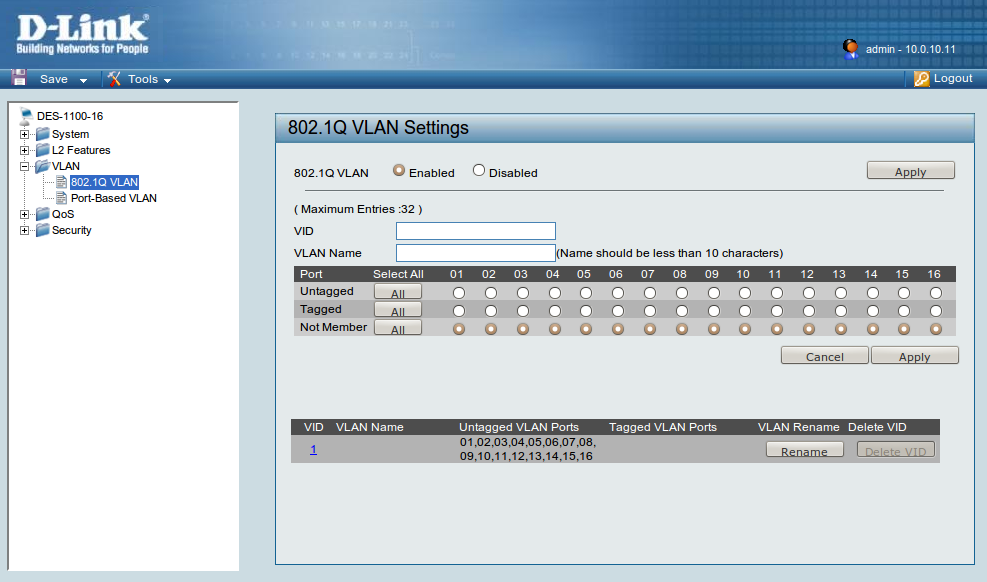Viewport: 987px width, 582px height.
Task: Click the open VLAN folder icon
Action: [x=42, y=166]
